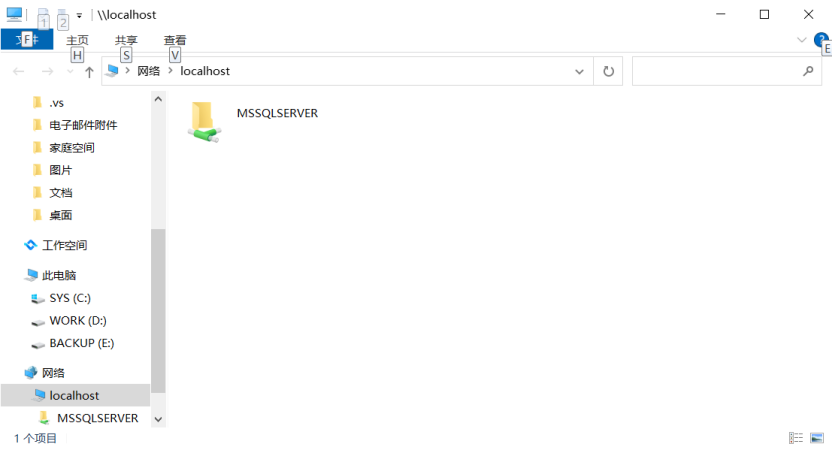Select 此电脑 in the navigation pane

[58, 275]
